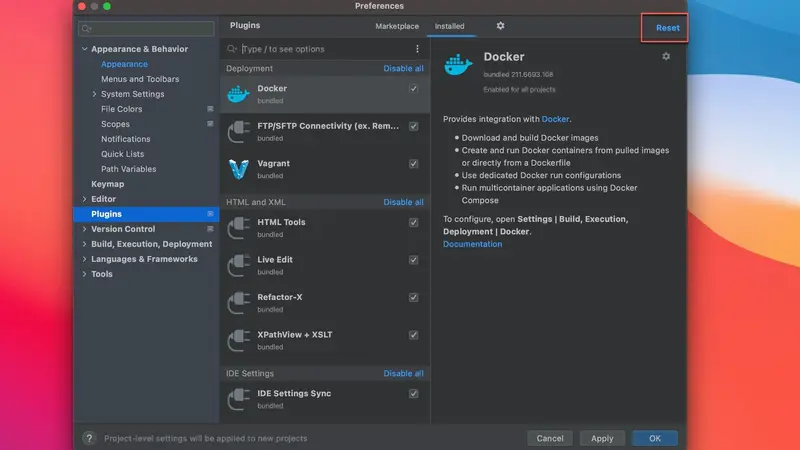Uncheck the Docker plugin checkbox

pos(413,89)
